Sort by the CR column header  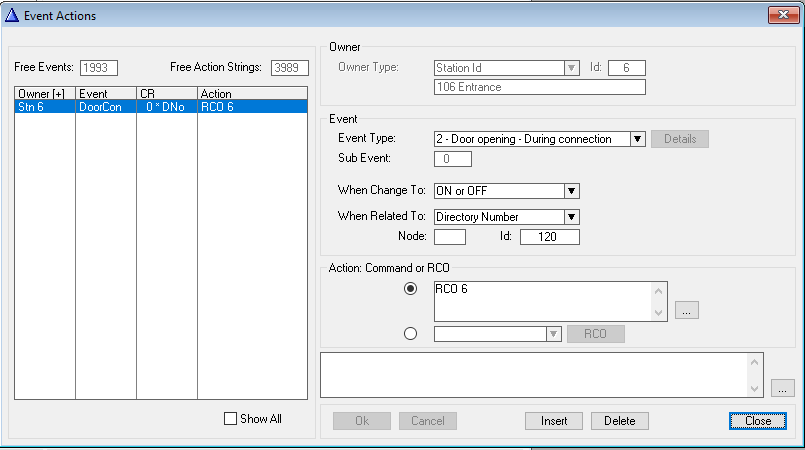click(x=167, y=93)
